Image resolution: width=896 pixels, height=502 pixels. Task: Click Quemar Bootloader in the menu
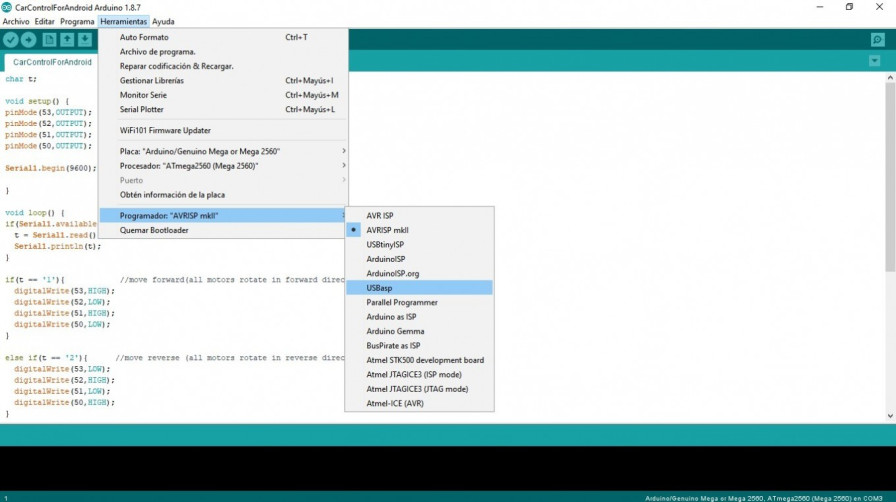point(154,230)
